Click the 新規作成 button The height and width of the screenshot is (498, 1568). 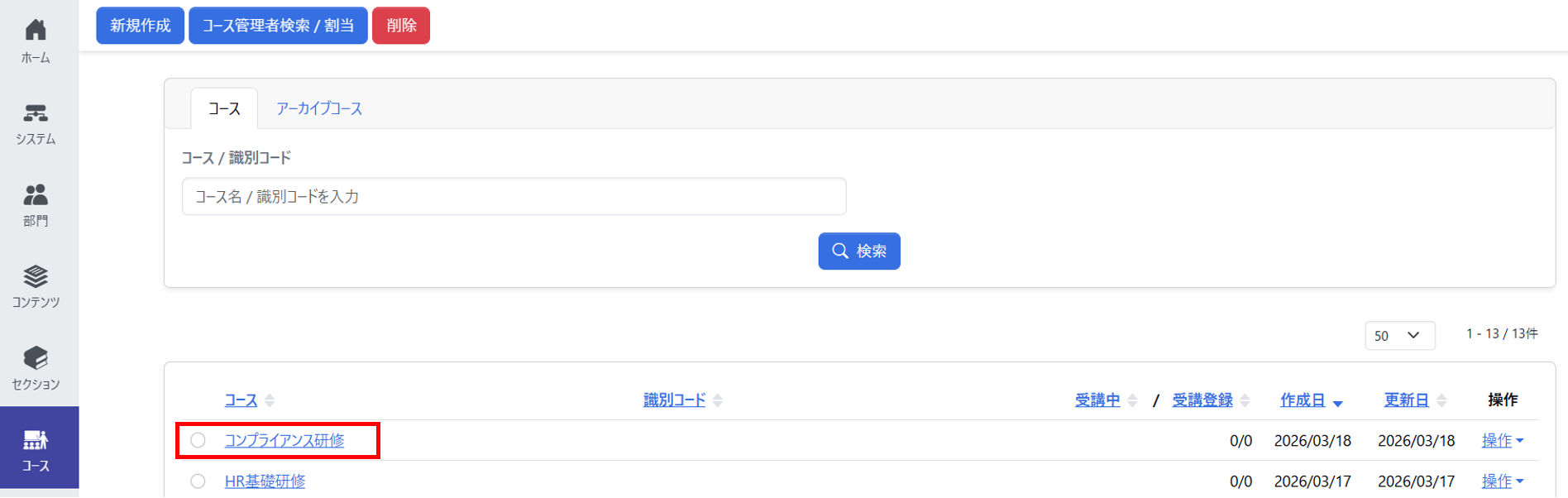coord(140,26)
